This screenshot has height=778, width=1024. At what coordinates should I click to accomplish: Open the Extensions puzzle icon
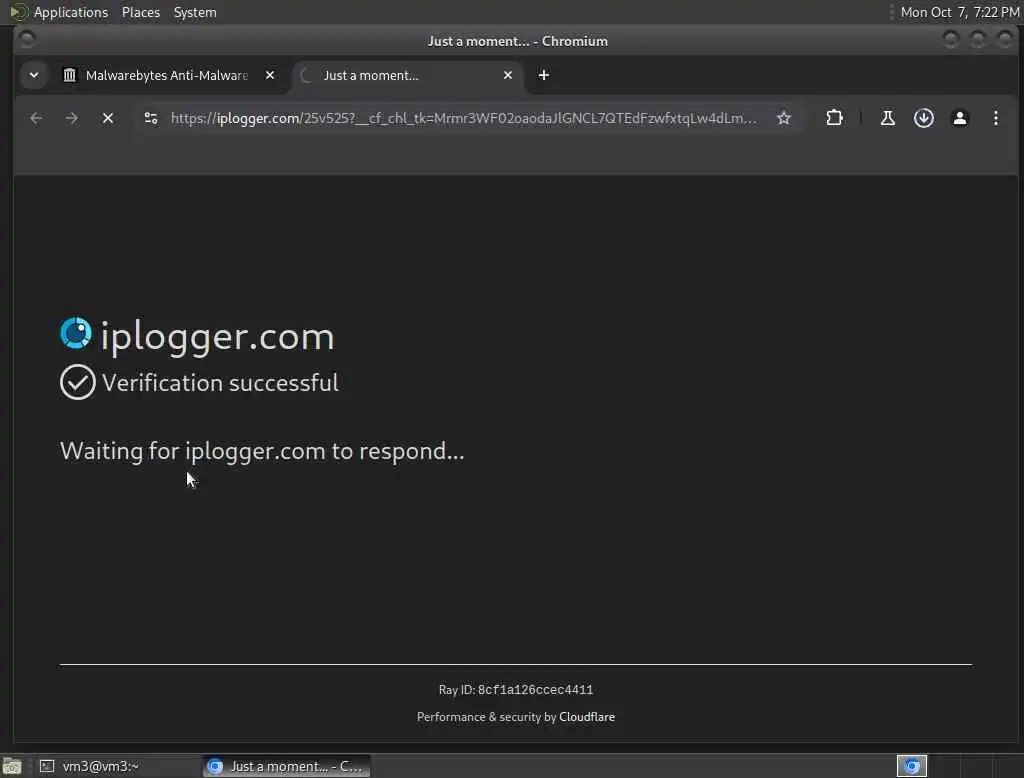click(x=834, y=118)
